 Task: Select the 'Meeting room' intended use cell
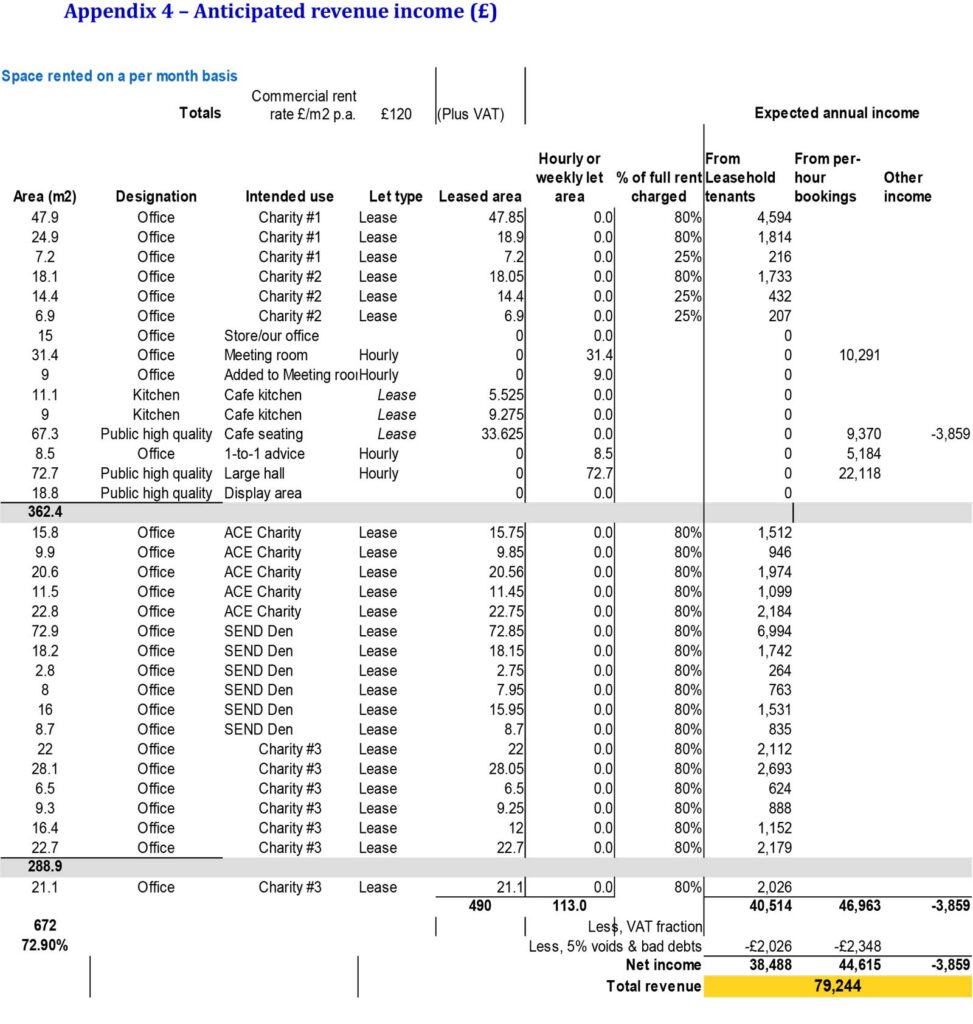click(x=266, y=355)
